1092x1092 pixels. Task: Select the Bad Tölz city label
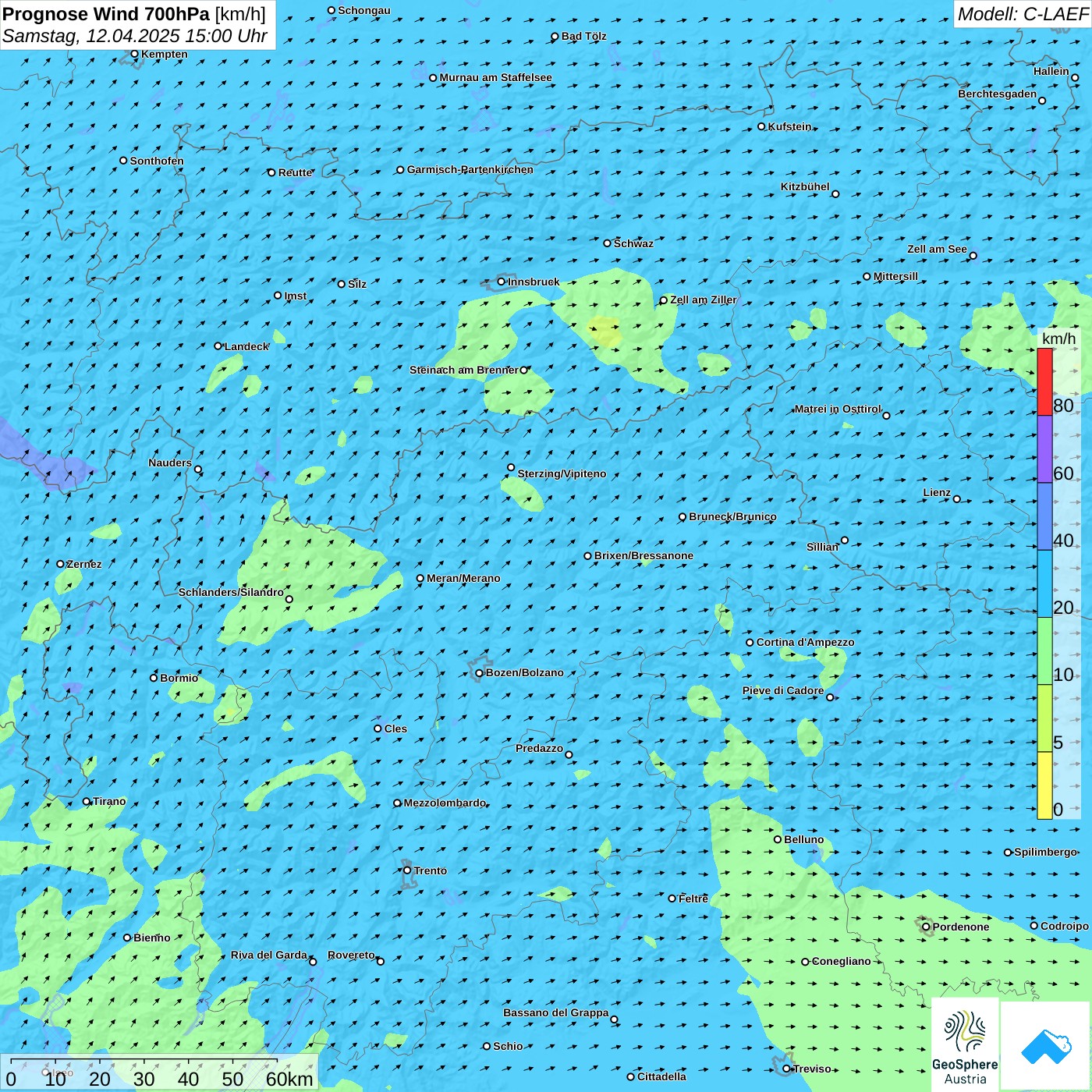tap(583, 36)
